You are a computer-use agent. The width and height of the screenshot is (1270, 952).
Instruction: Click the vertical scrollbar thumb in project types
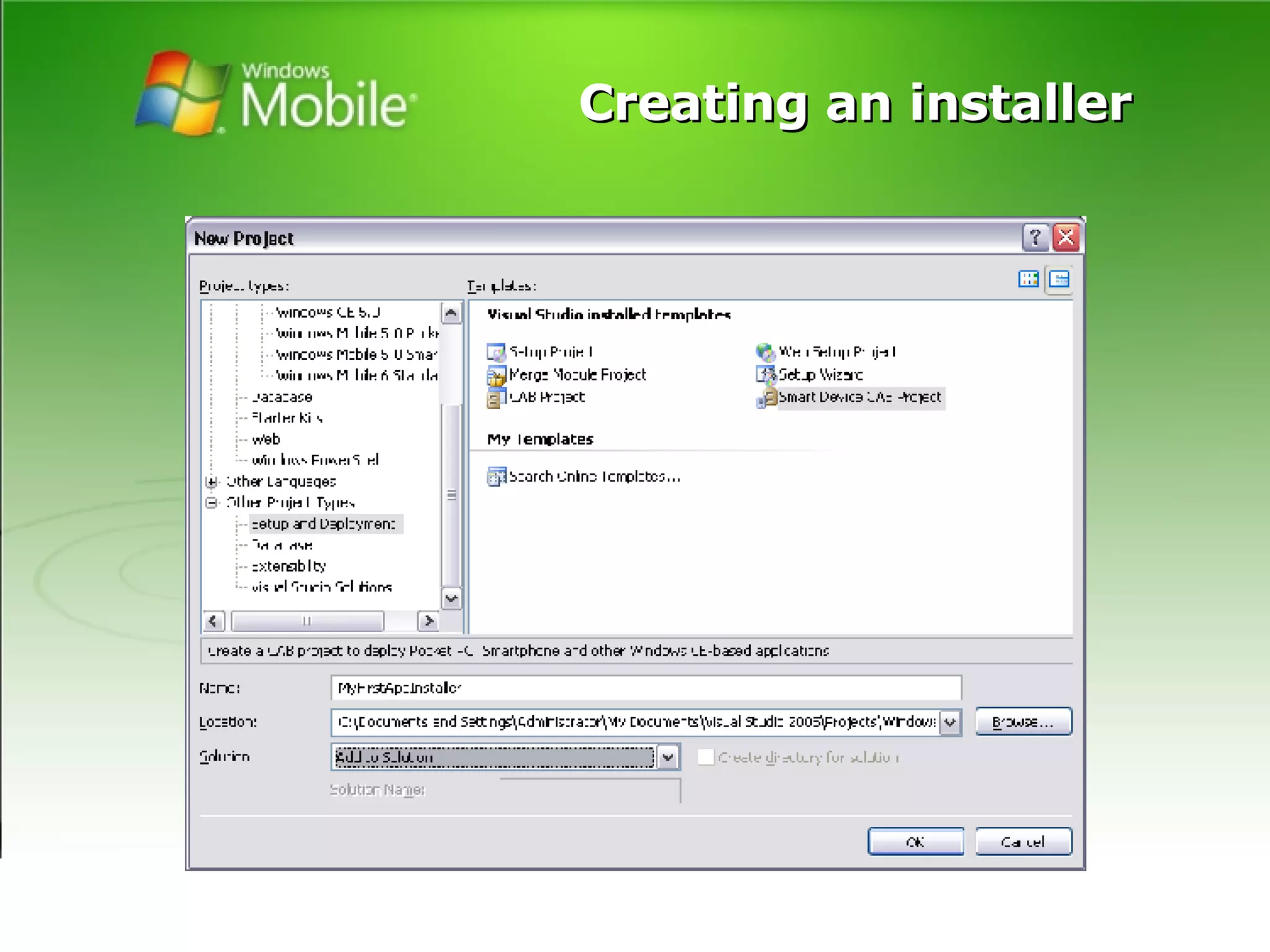451,495
